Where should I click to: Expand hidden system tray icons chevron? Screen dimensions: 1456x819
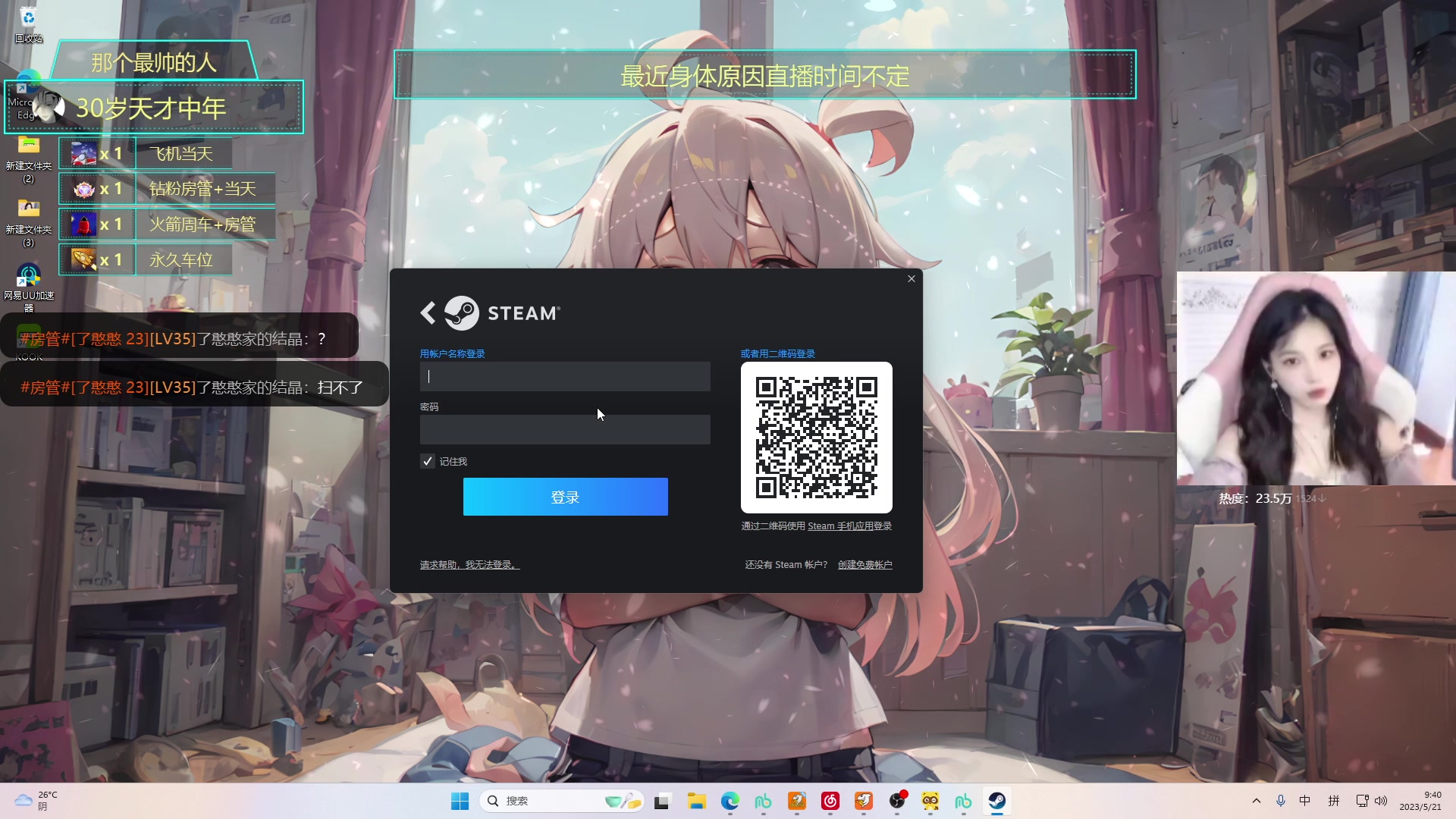click(x=1257, y=801)
